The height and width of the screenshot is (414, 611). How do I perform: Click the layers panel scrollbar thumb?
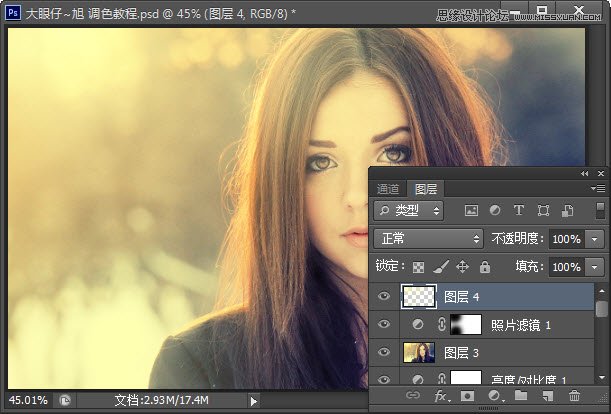coord(601,309)
